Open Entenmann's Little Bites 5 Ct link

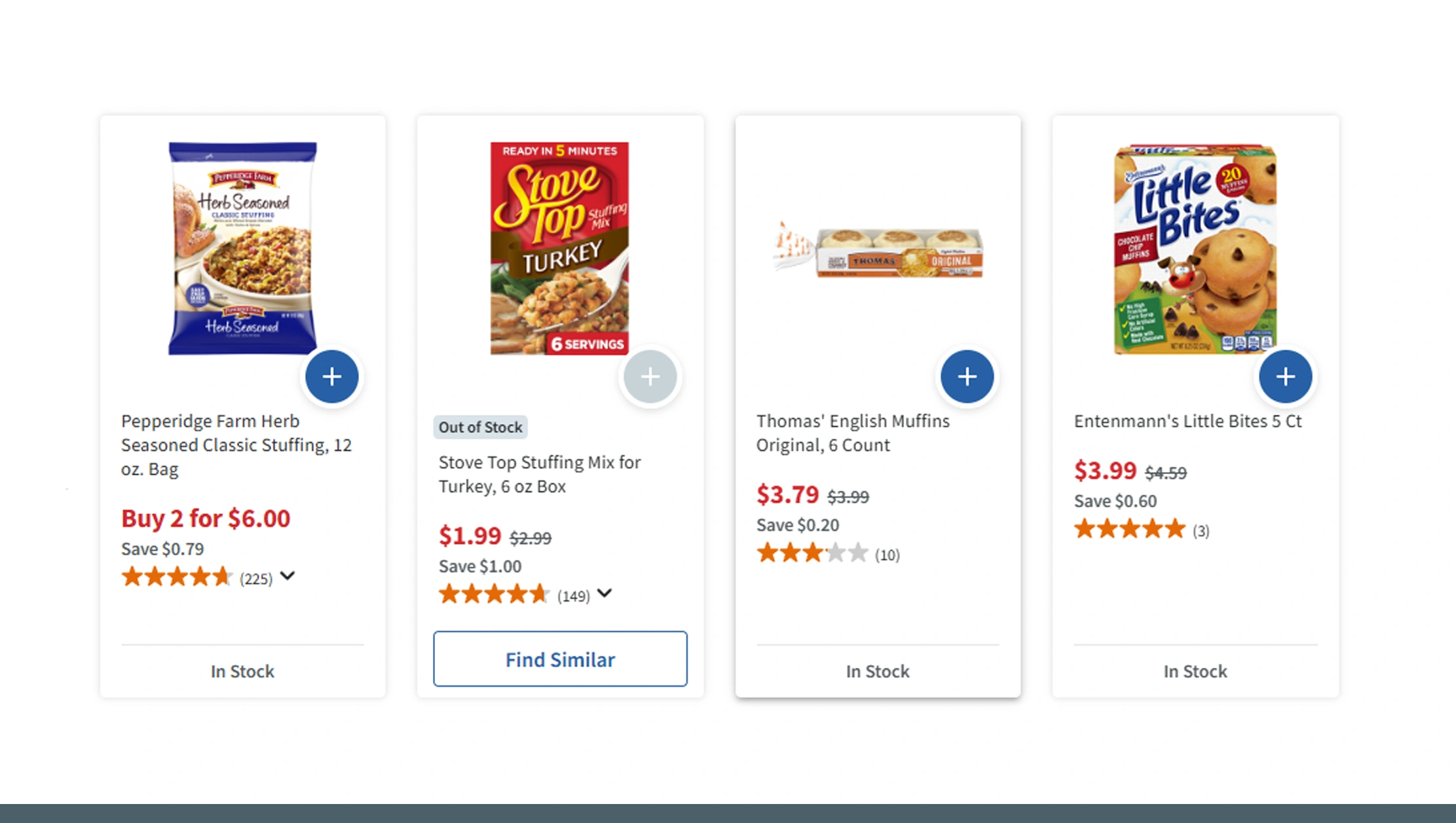click(1187, 421)
